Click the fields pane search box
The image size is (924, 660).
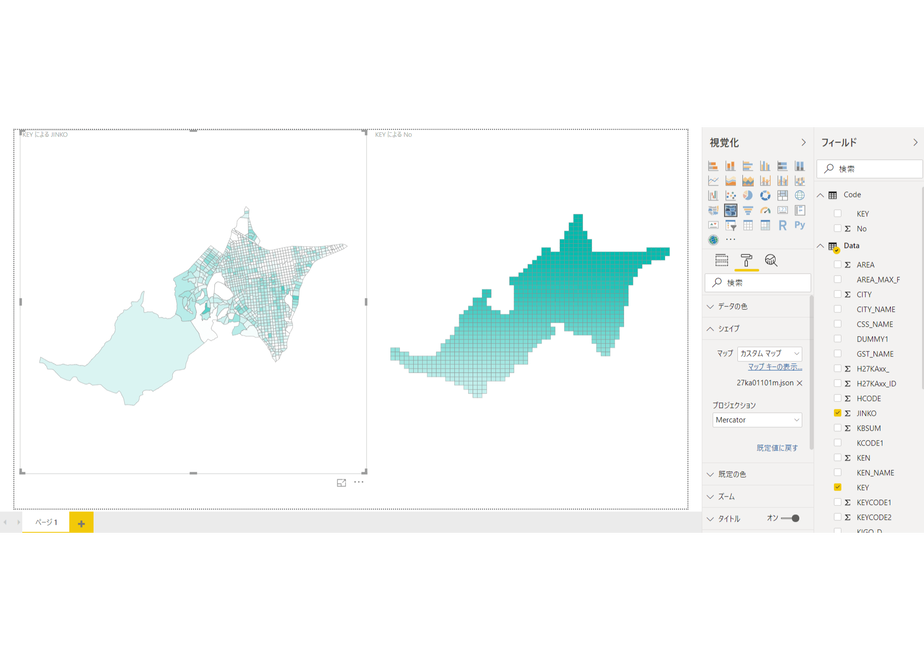pos(869,169)
